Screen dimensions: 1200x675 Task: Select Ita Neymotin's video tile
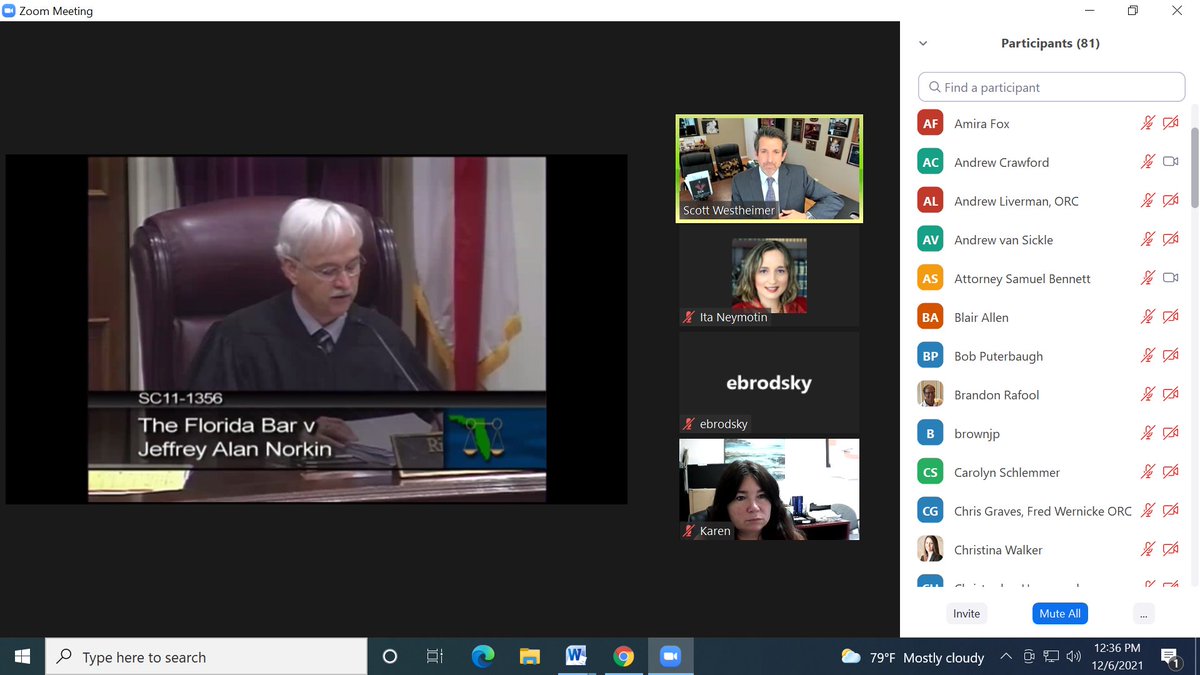pos(769,275)
